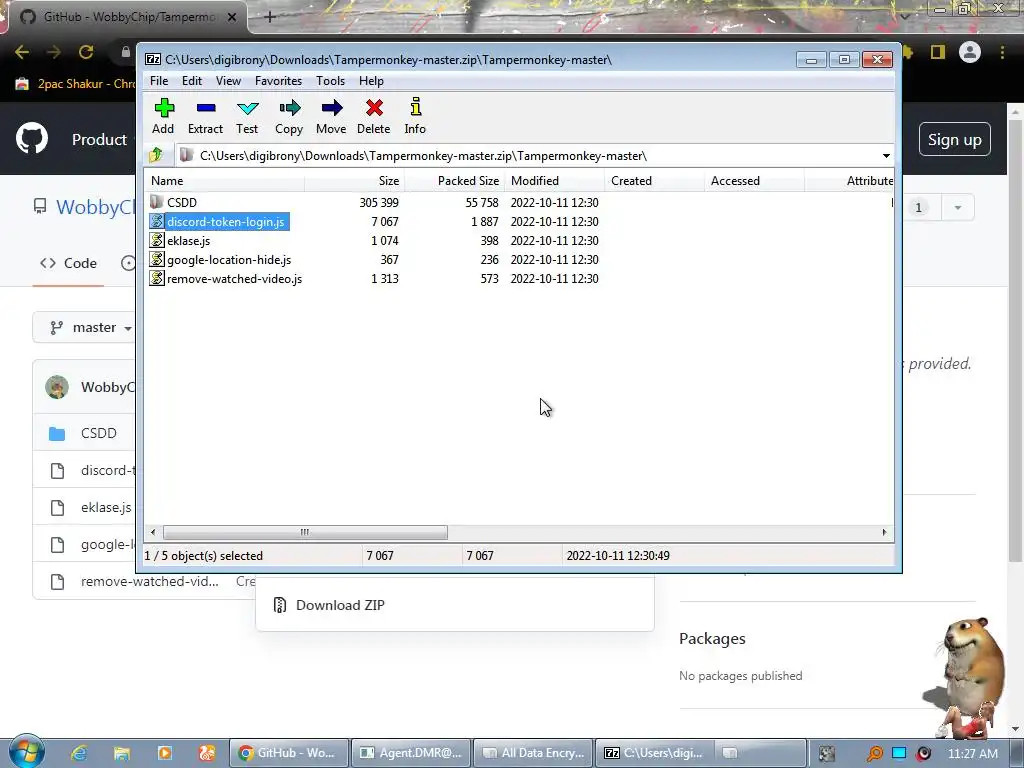This screenshot has width=1024, height=768.
Task: Reload the page in Chrome
Action: pos(86,52)
